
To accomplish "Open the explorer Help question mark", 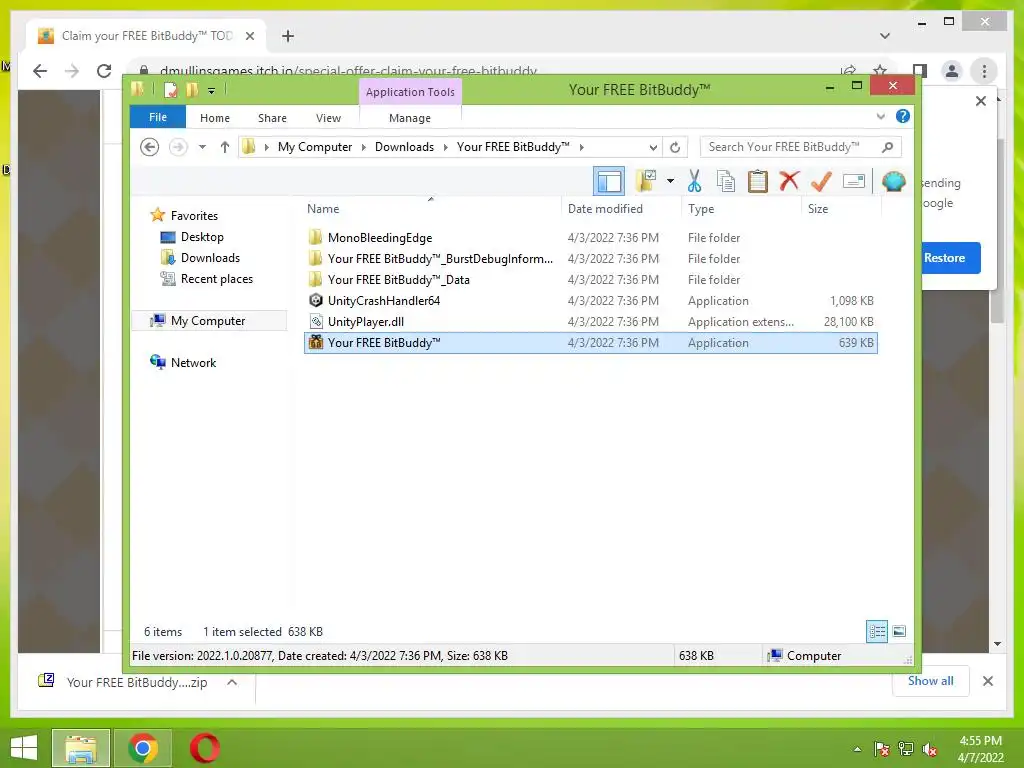I will click(903, 116).
